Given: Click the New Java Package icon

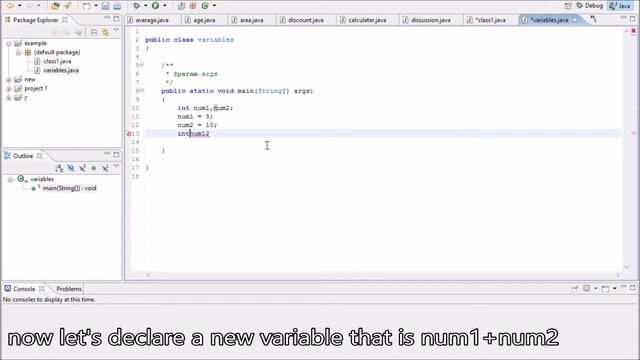Looking at the screenshot, I should (x=193, y=6).
